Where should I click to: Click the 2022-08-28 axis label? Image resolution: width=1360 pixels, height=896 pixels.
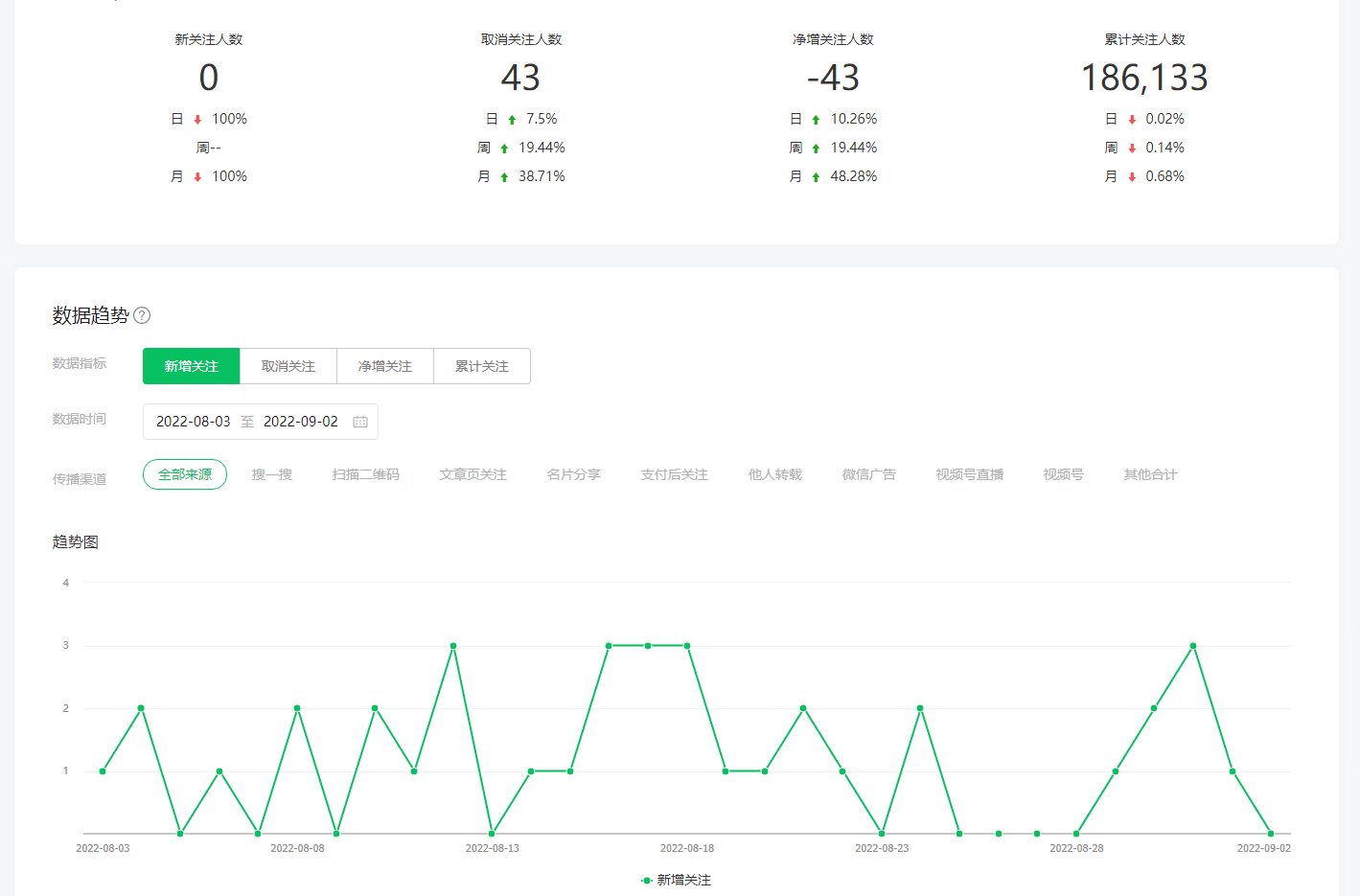(1076, 848)
